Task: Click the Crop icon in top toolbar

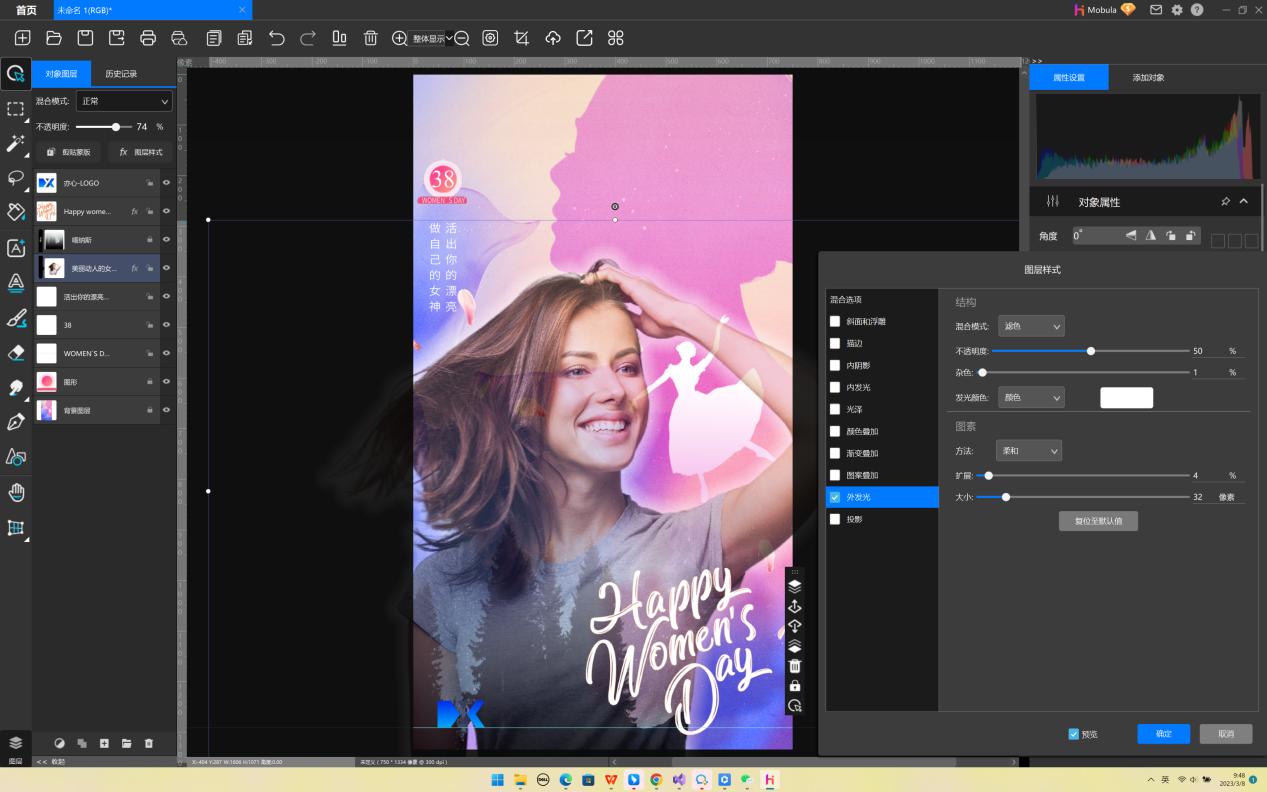Action: [521, 38]
